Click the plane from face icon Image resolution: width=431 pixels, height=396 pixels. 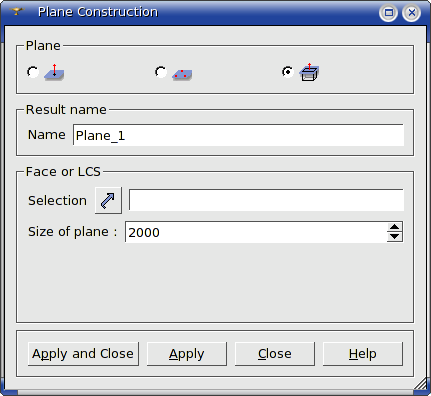[309, 72]
